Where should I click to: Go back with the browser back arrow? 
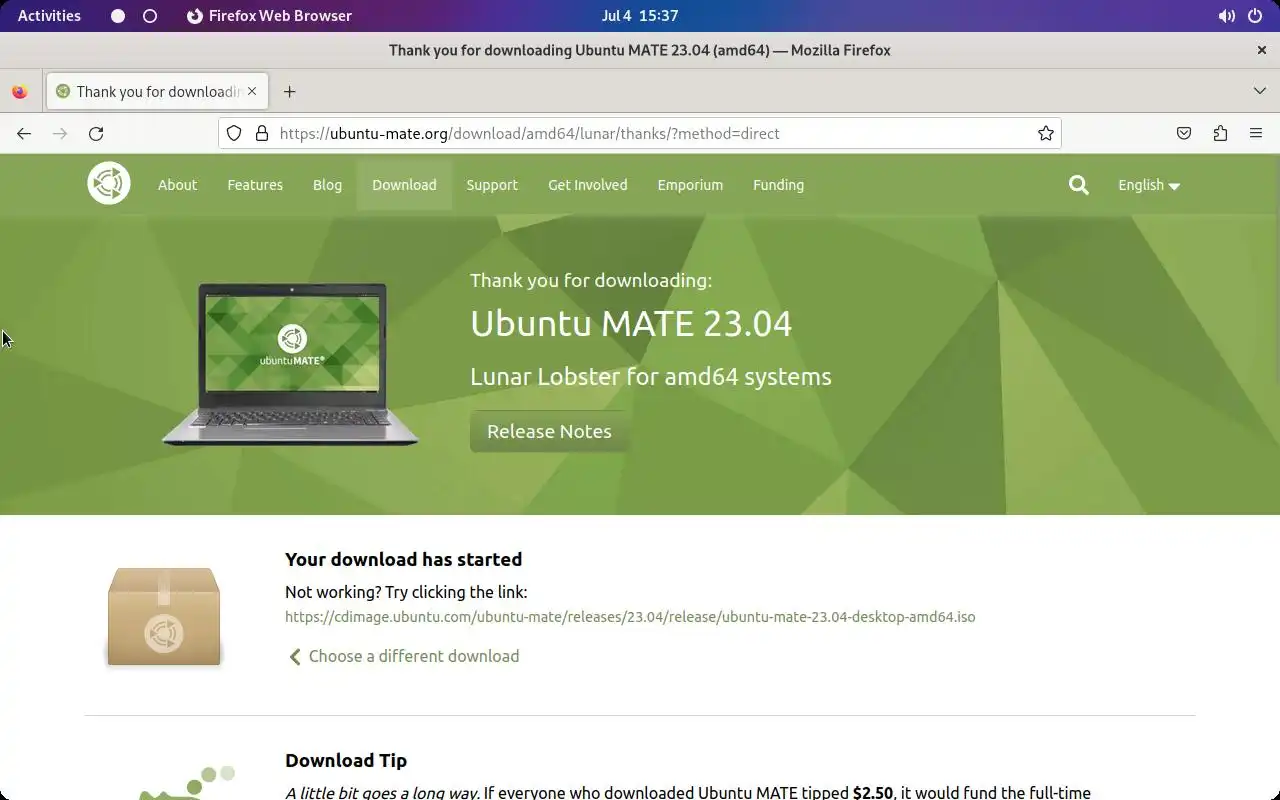[x=24, y=133]
